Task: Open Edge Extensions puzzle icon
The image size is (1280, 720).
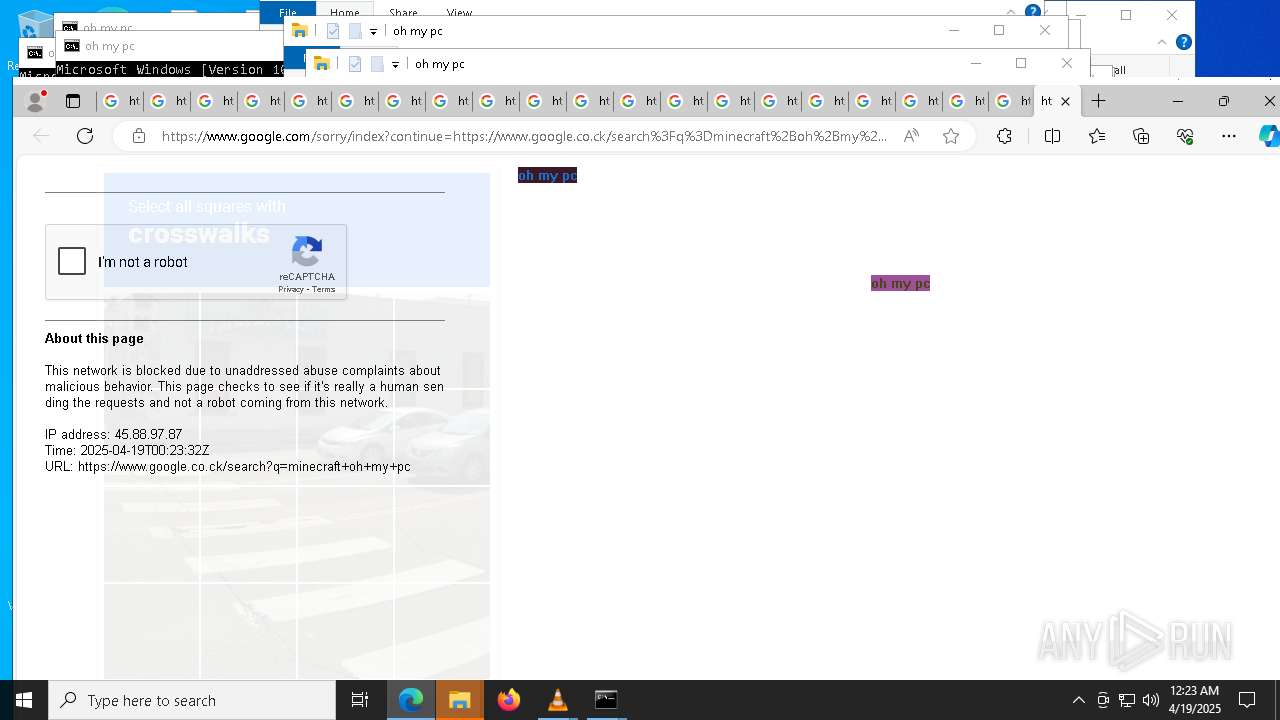Action: (x=1004, y=136)
